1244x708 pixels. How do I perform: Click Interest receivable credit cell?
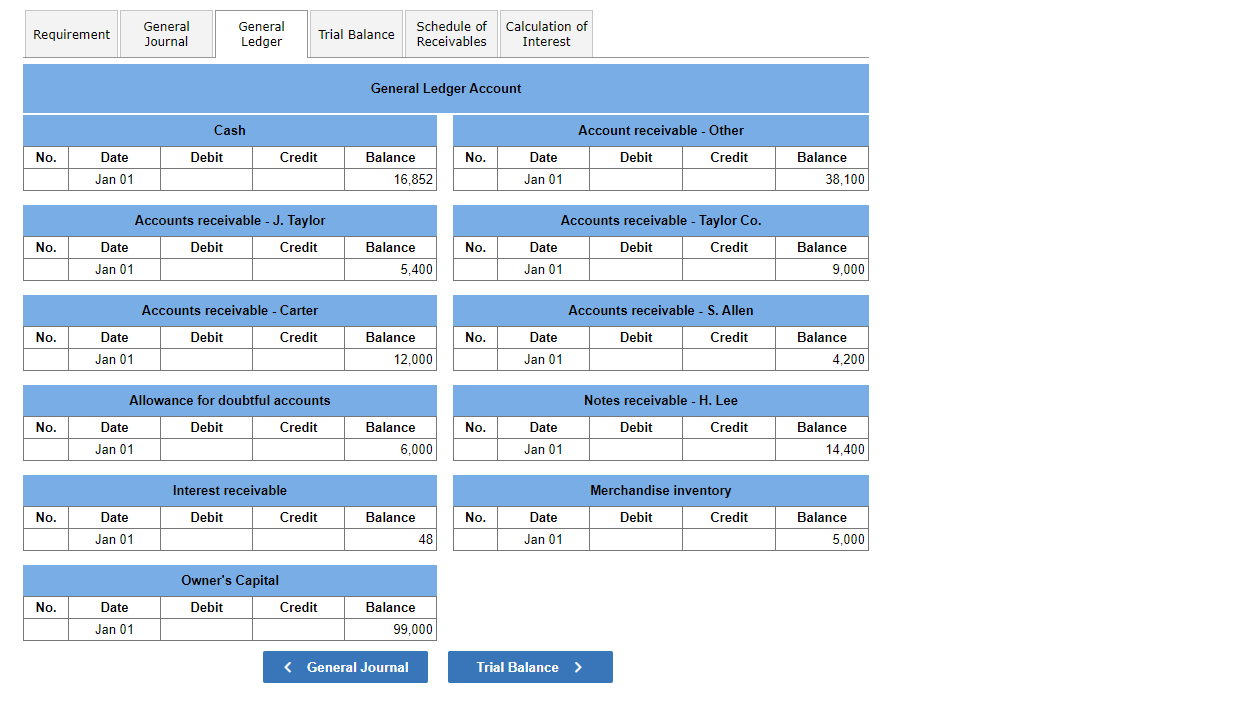click(298, 539)
